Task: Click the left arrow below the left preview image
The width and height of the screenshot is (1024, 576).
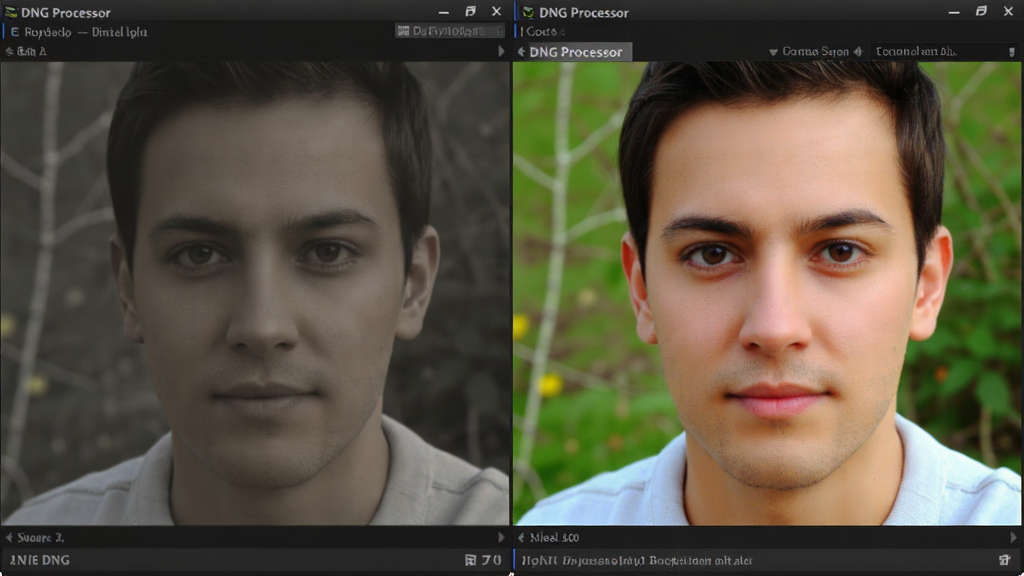Action: [x=9, y=537]
